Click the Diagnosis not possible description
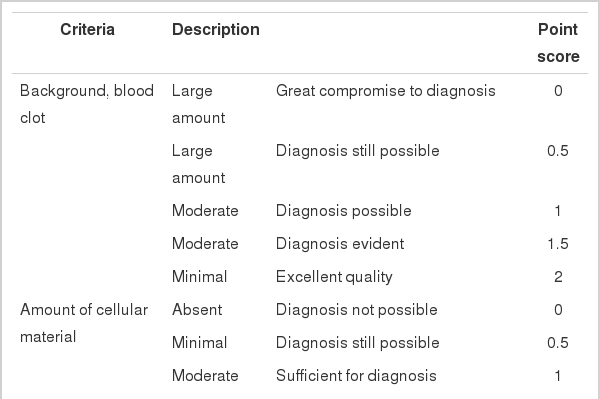599x399 pixels. pyautogui.click(x=356, y=310)
